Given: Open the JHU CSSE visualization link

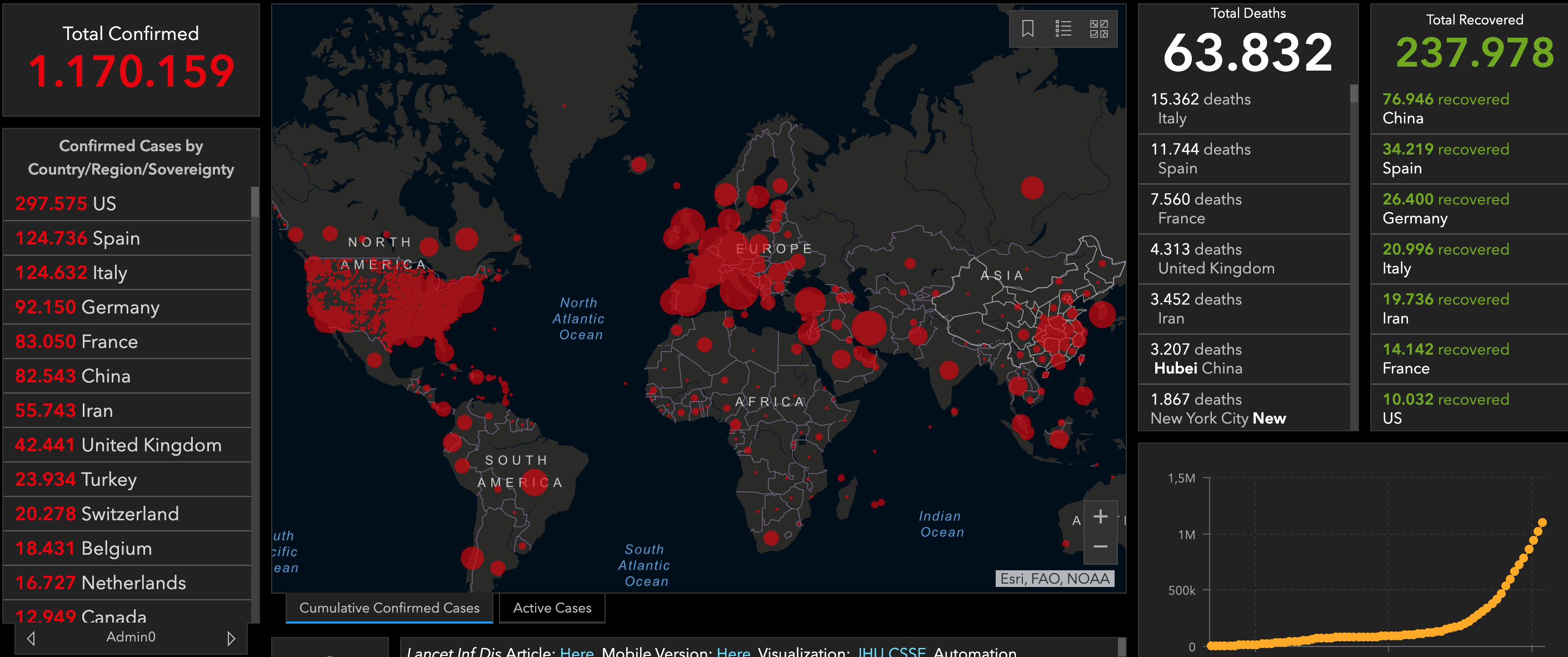Looking at the screenshot, I should (891, 651).
